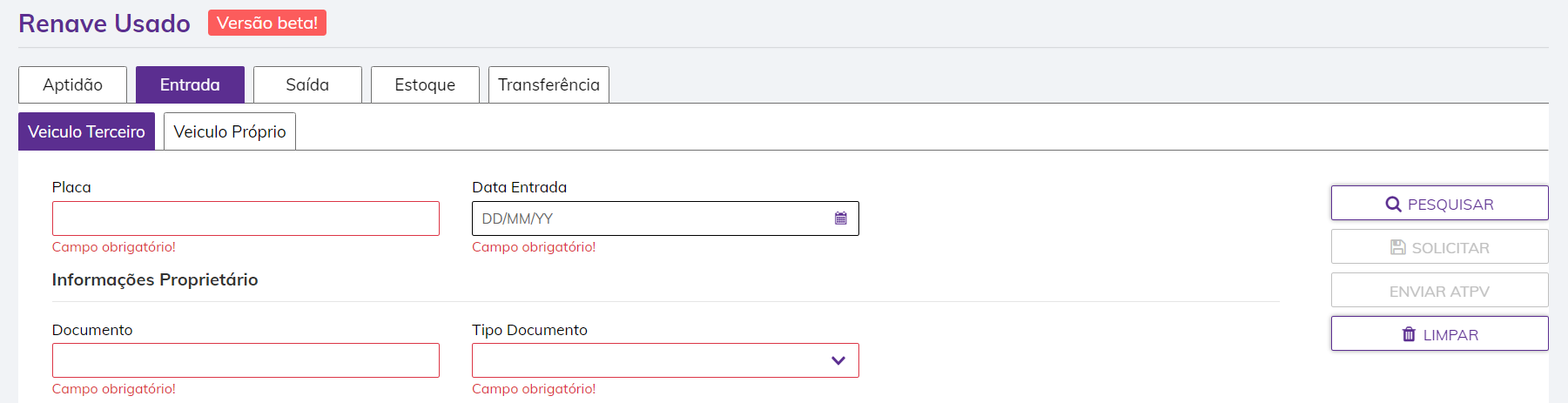Open the Transferência tab
1568x403 pixels.
548,84
